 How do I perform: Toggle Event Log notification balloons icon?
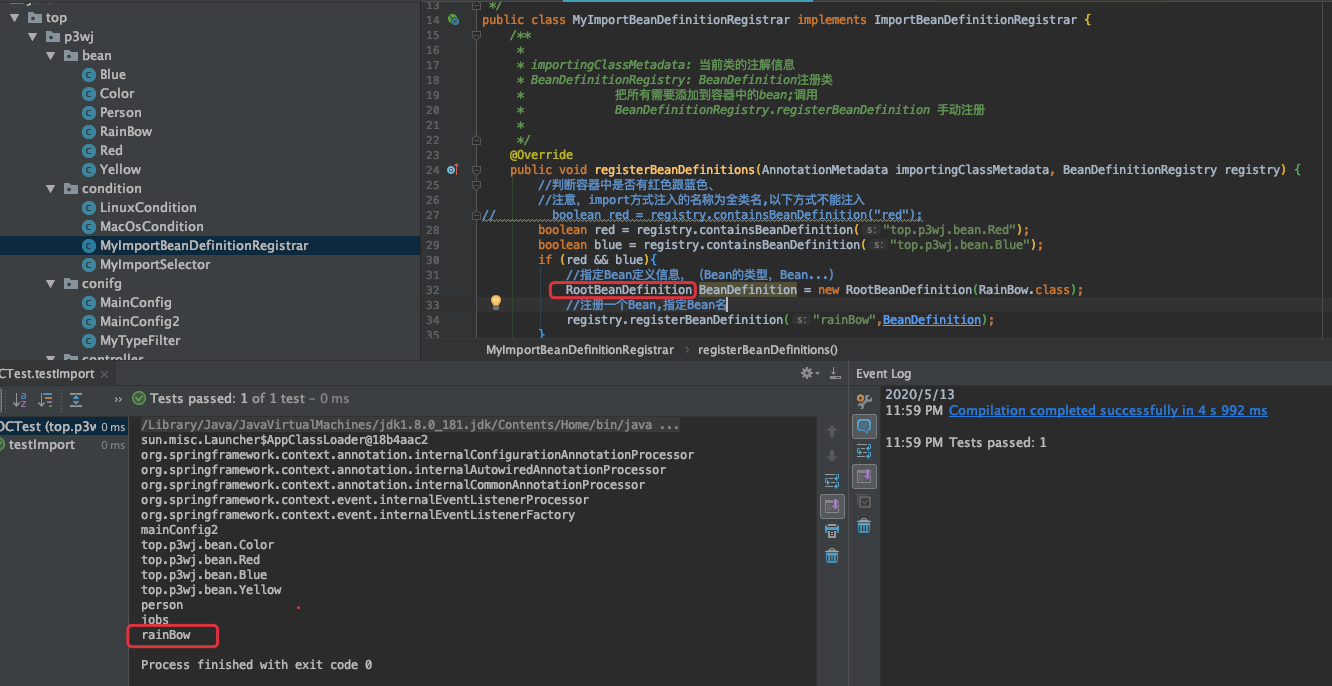click(865, 426)
